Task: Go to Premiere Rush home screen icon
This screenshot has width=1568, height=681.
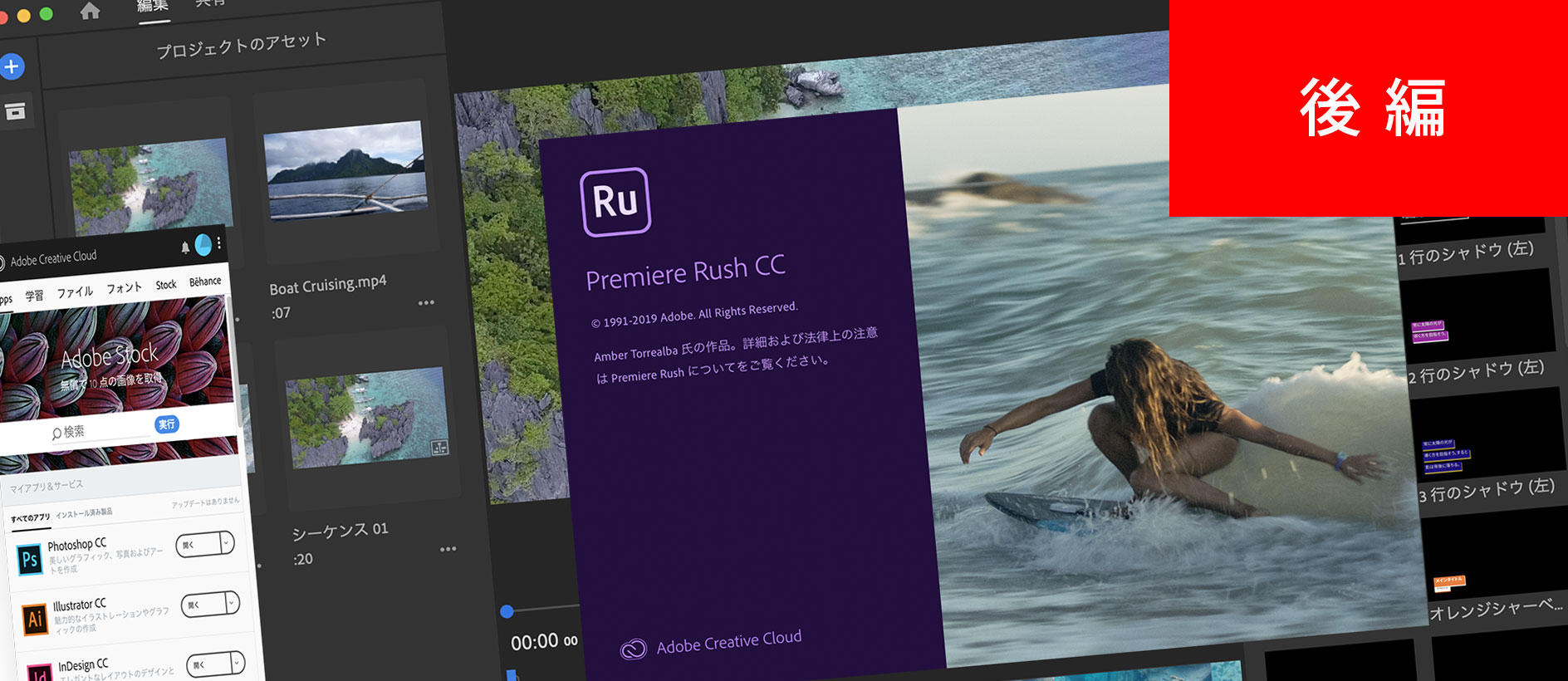Action: (91, 11)
